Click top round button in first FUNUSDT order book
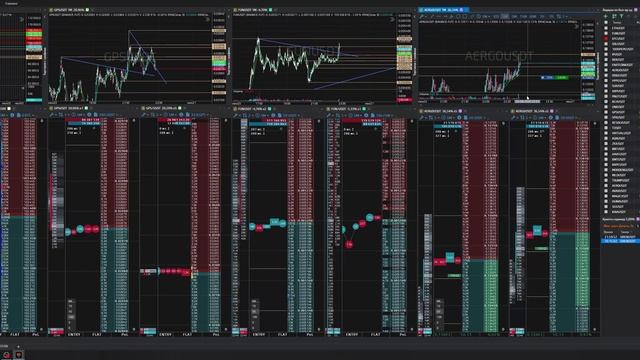 [319, 121]
